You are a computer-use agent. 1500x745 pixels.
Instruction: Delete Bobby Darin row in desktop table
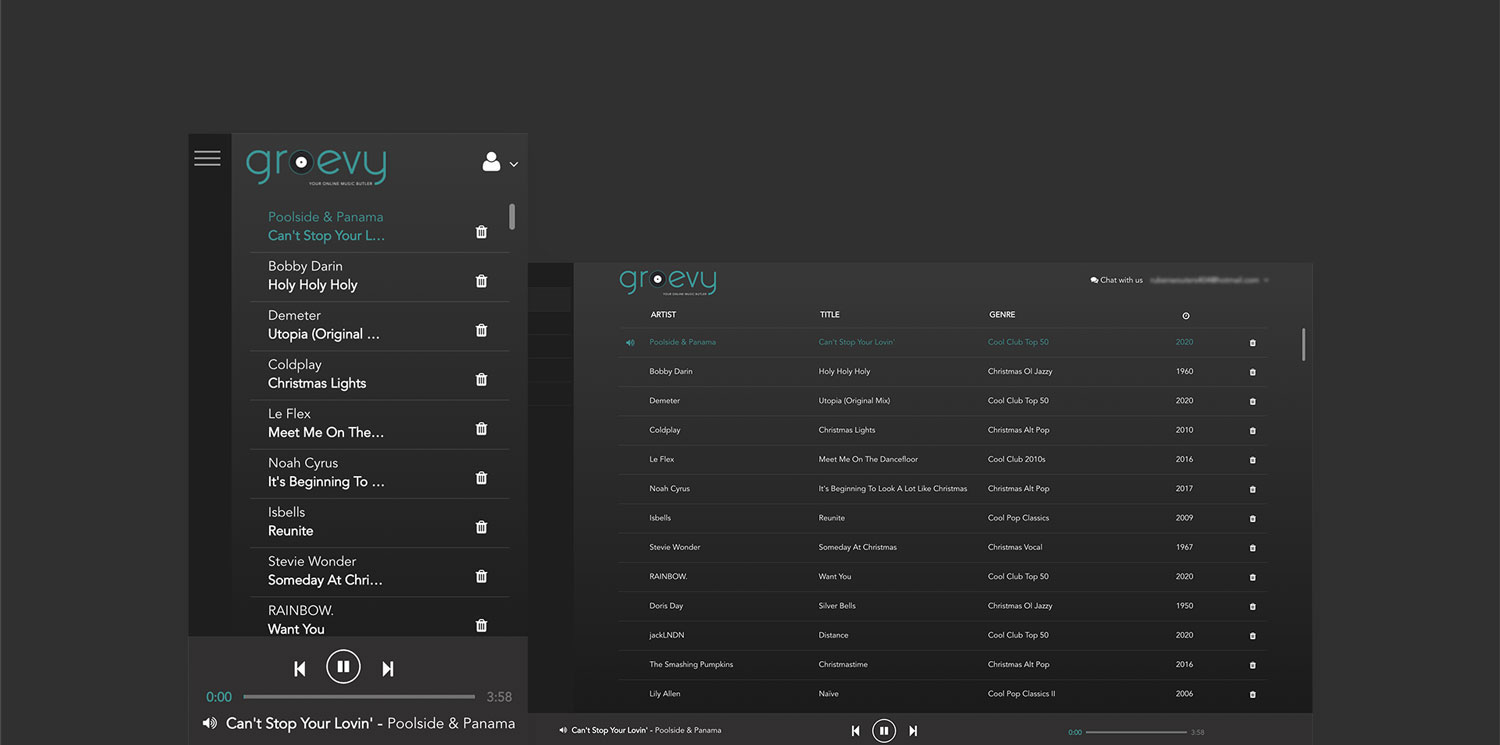pos(1253,372)
